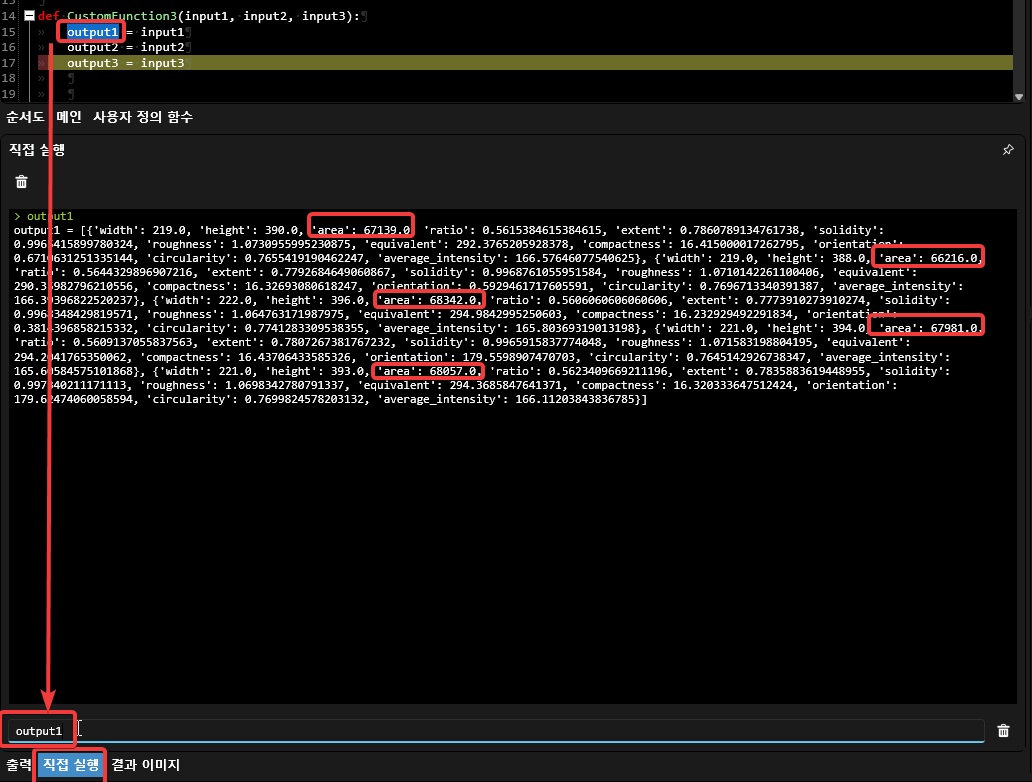The height and width of the screenshot is (782, 1032).
Task: Switch to the 순서도 tab
Action: click(x=26, y=117)
